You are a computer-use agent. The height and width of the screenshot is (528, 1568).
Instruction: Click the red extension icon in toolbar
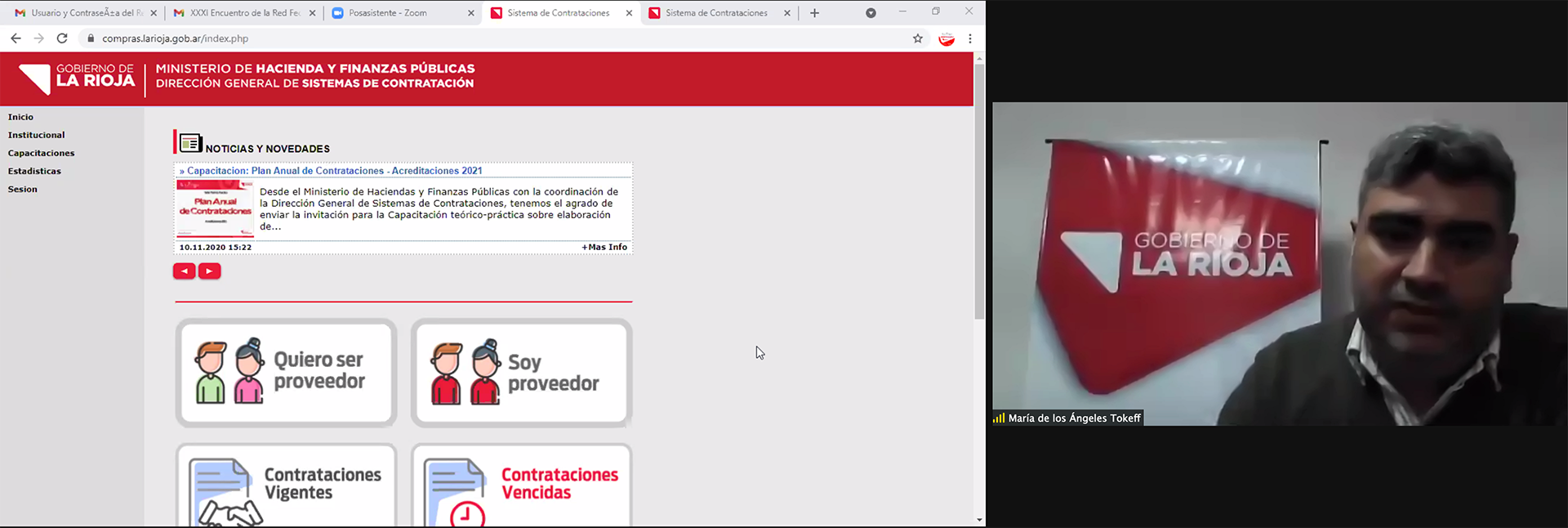[x=947, y=38]
